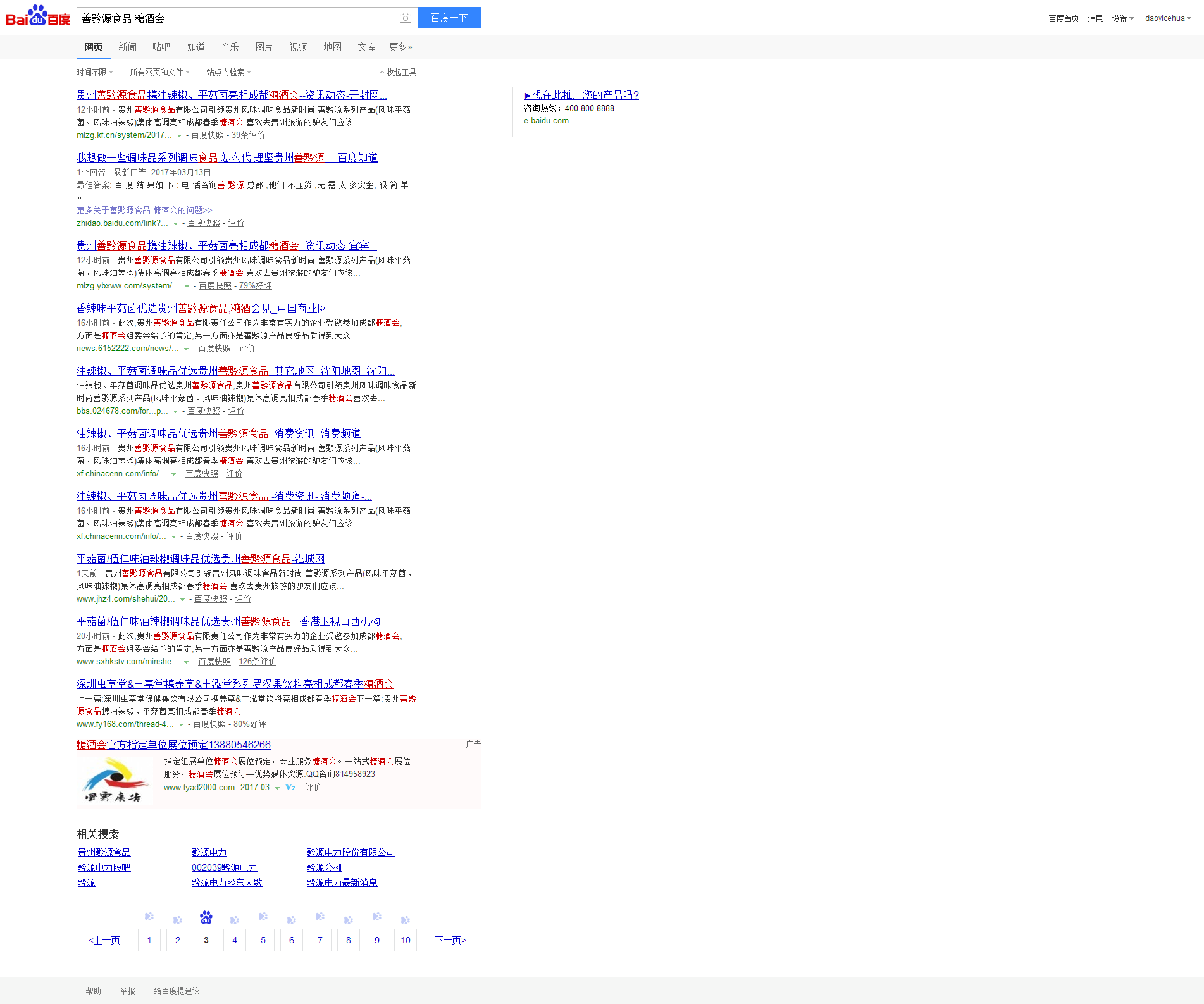Click 百度首页 link in header
The width and height of the screenshot is (1204, 1004).
(x=1064, y=18)
